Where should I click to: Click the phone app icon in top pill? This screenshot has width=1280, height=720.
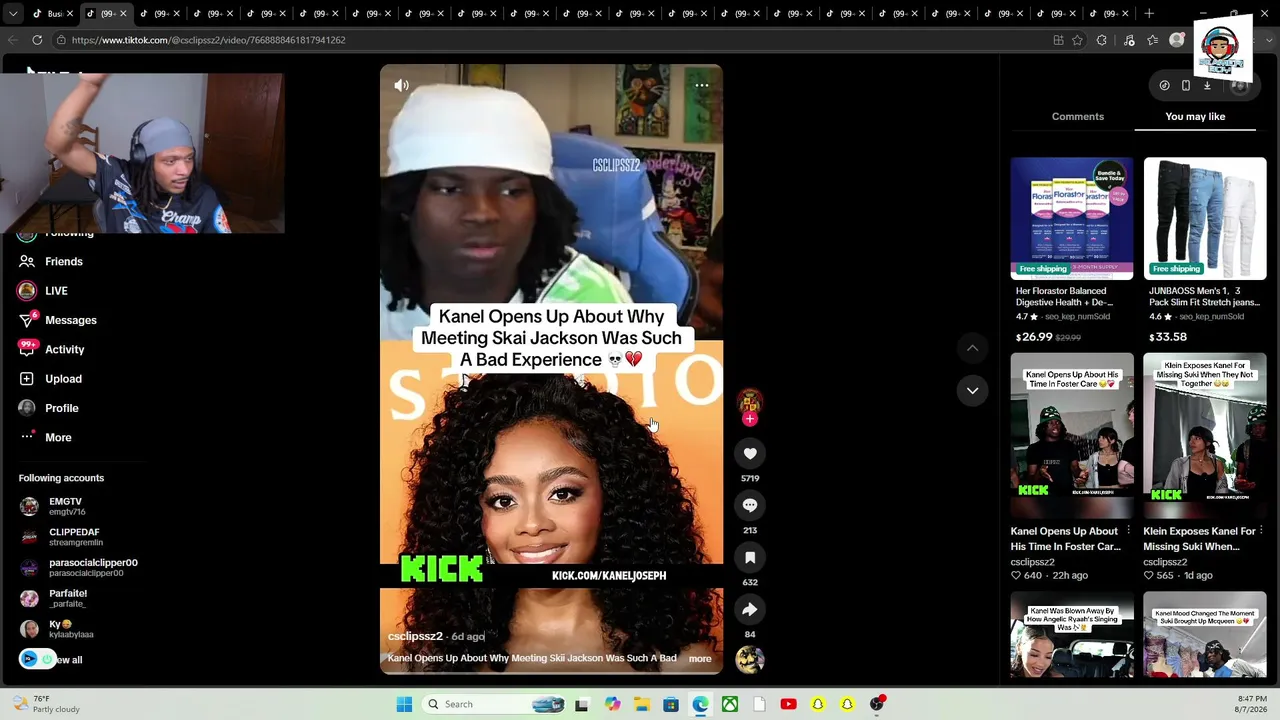point(1186,86)
